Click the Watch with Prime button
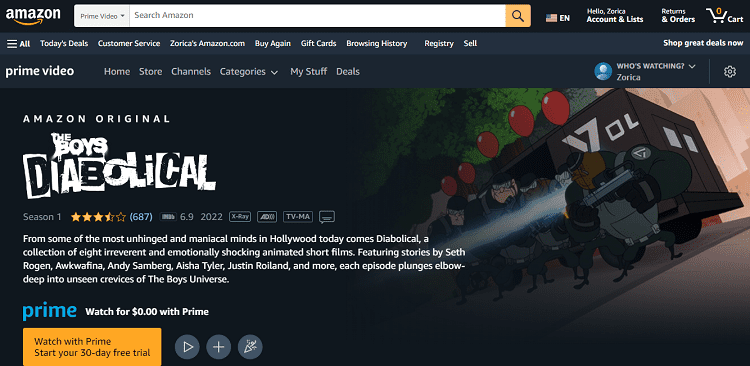The width and height of the screenshot is (750, 366). pos(92,347)
